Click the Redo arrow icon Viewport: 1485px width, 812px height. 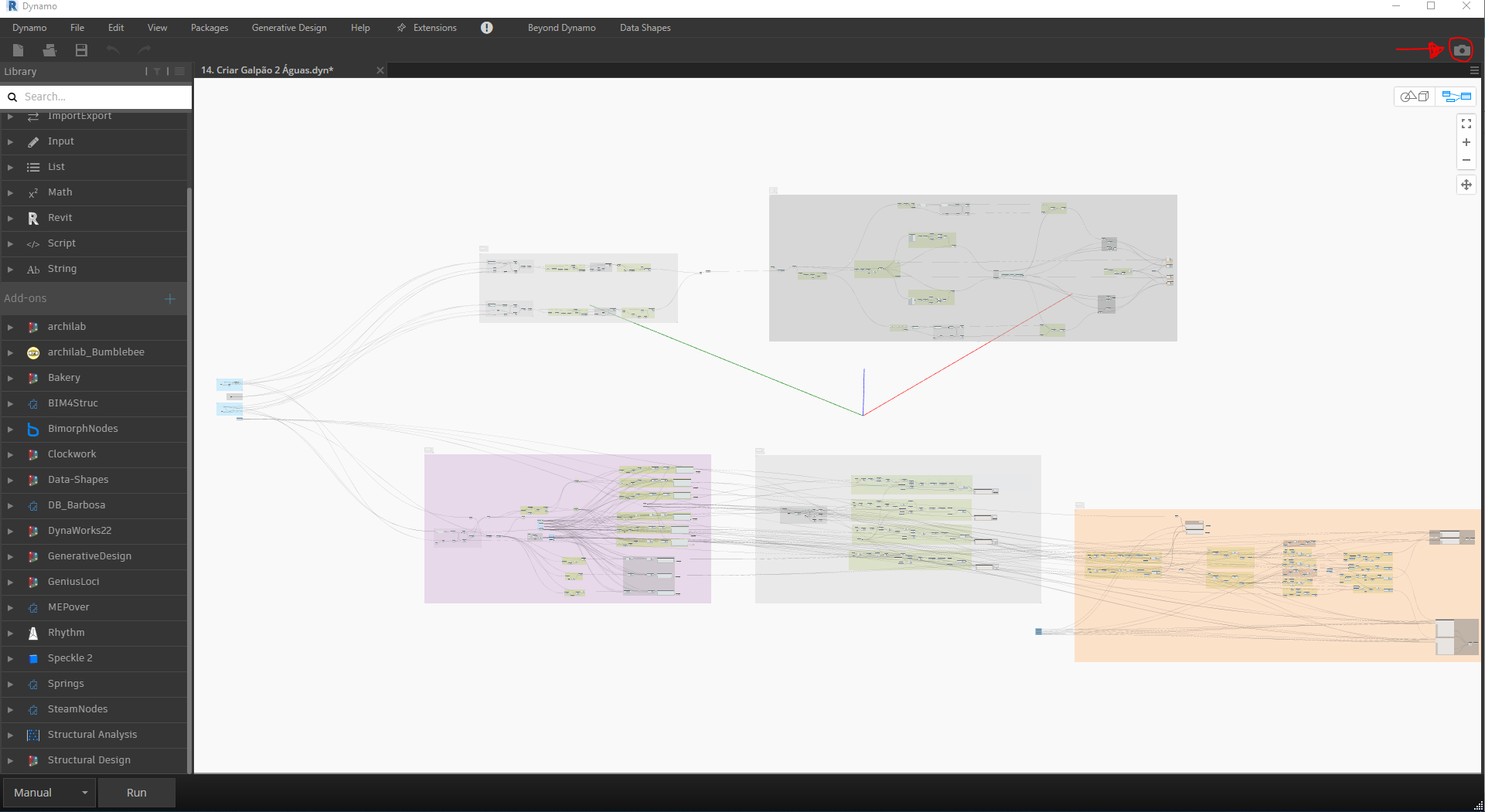[x=144, y=49]
